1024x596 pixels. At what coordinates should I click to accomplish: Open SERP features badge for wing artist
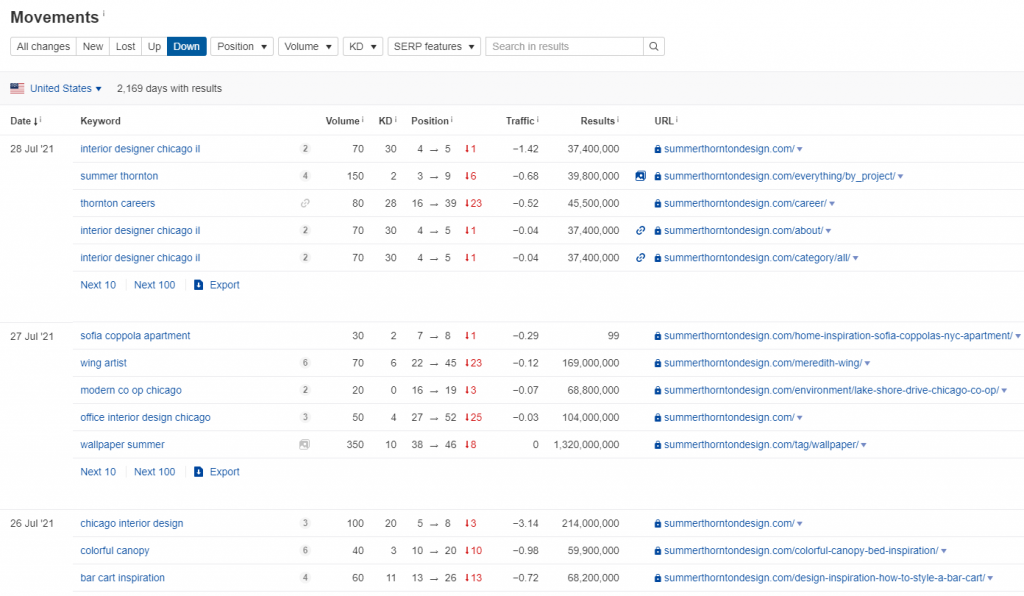(x=305, y=363)
